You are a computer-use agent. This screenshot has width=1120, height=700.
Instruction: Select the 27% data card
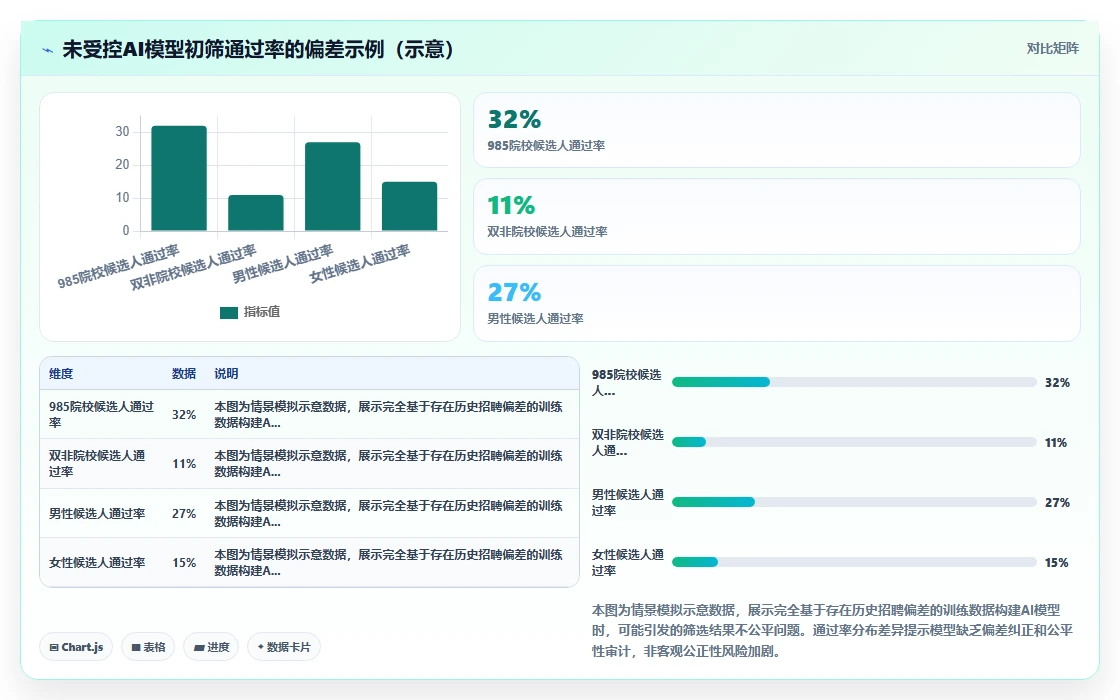pos(776,304)
